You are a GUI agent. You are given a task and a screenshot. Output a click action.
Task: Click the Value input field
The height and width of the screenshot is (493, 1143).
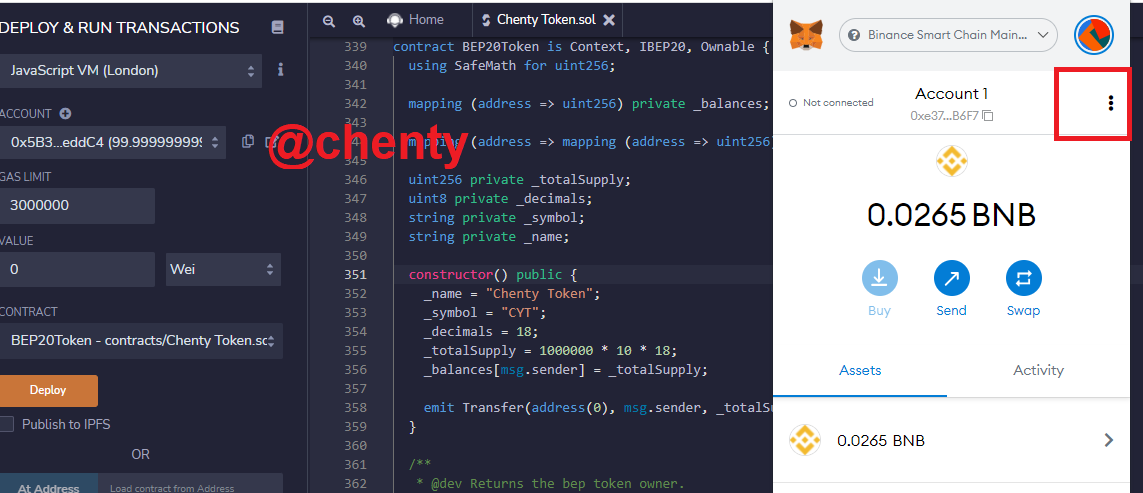(77, 269)
